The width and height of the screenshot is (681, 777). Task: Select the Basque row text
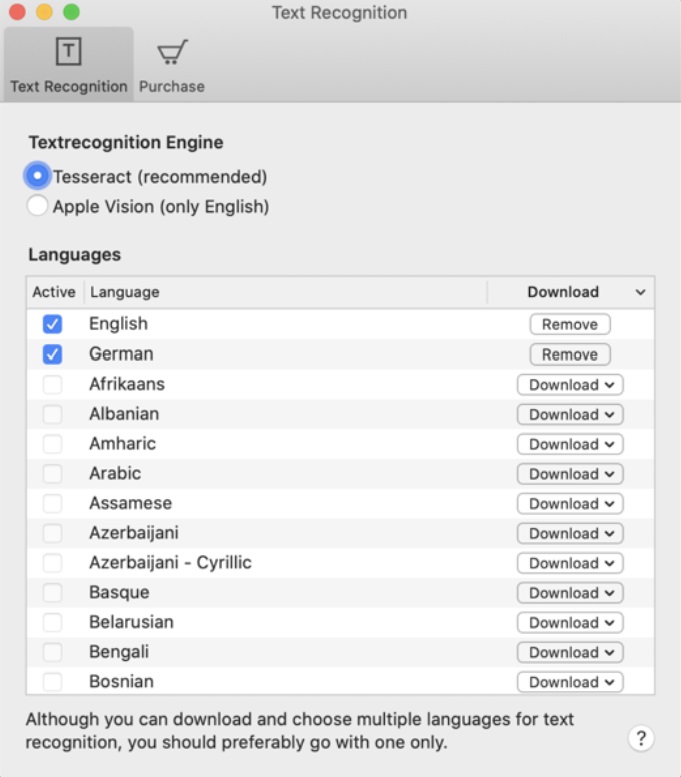tap(119, 593)
